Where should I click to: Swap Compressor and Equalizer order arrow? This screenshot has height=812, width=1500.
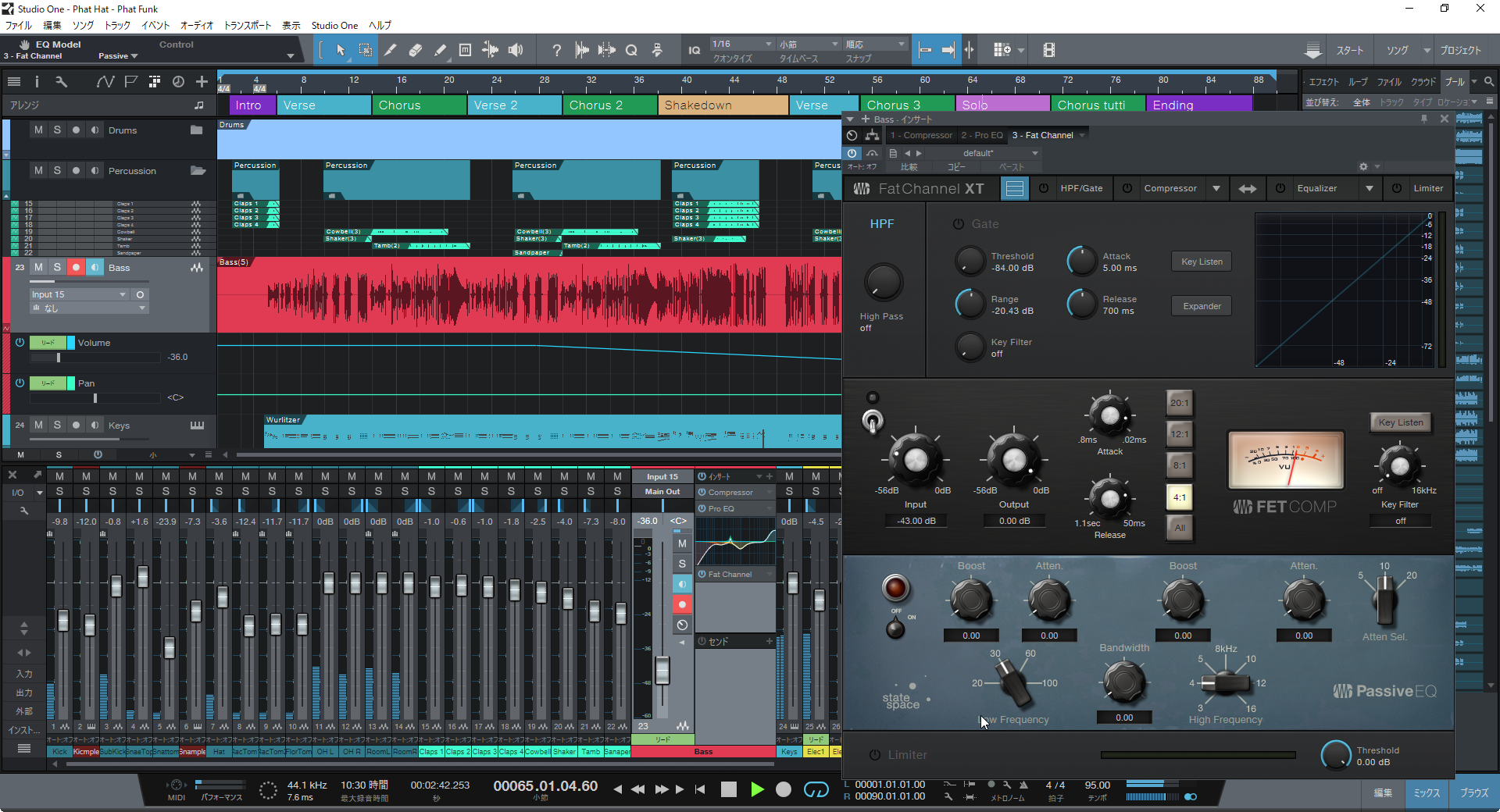tap(1248, 188)
